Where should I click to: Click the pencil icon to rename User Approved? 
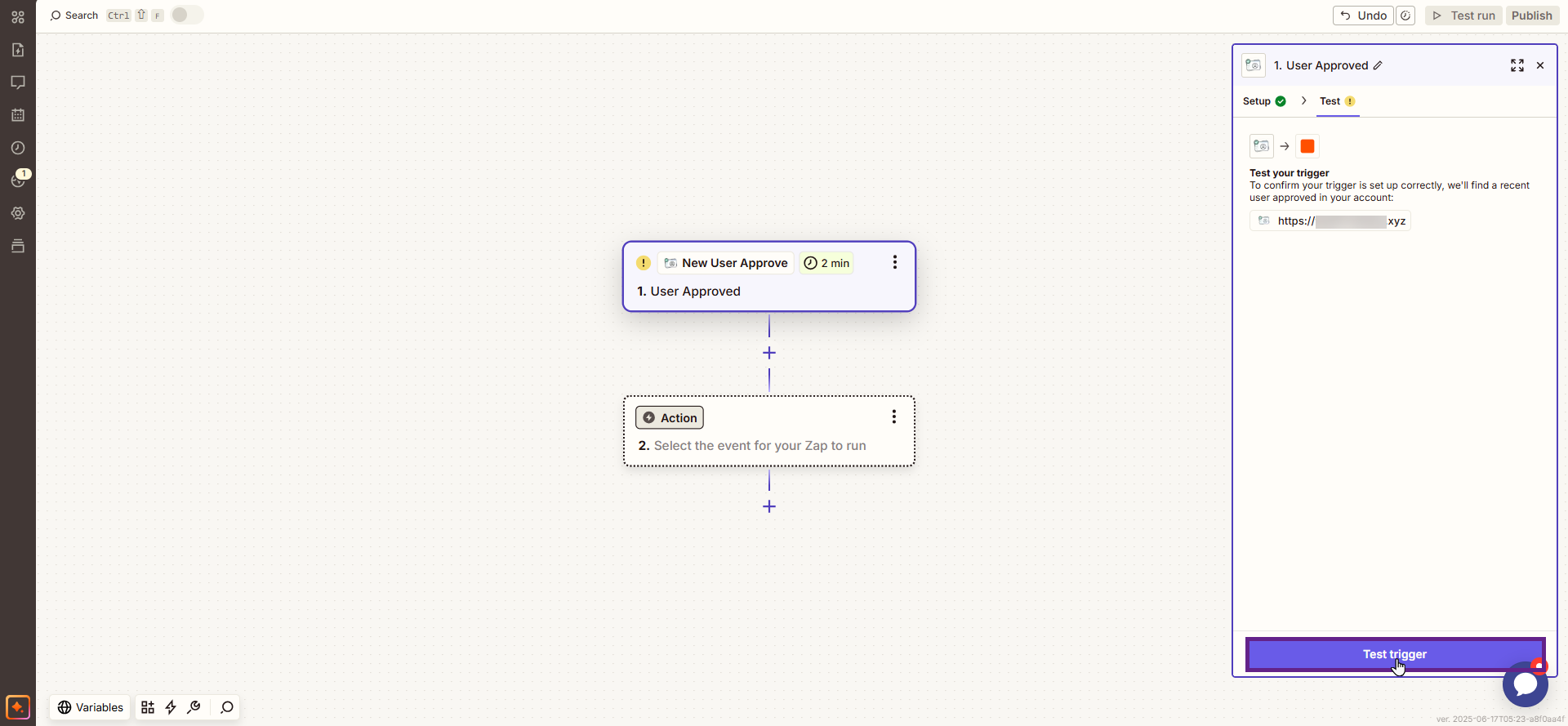(x=1378, y=65)
